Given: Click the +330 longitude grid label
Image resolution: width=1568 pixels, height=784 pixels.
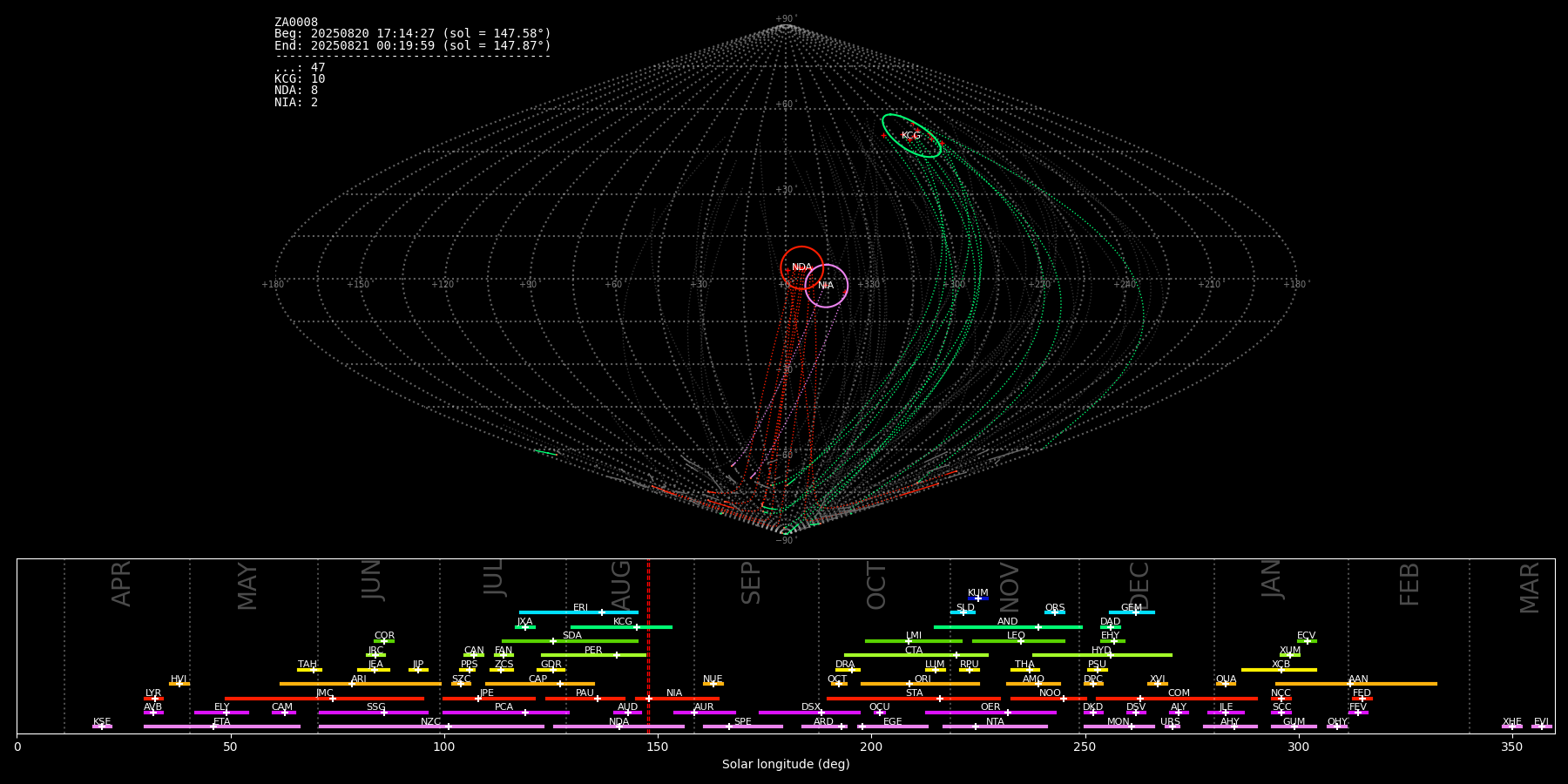Looking at the screenshot, I should pos(868,285).
